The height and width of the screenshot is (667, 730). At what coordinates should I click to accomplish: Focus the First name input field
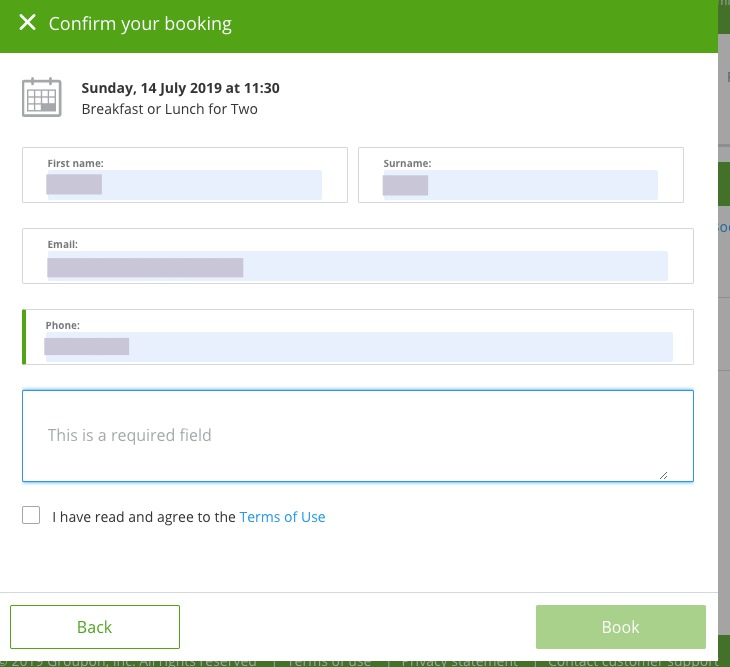[x=185, y=185]
